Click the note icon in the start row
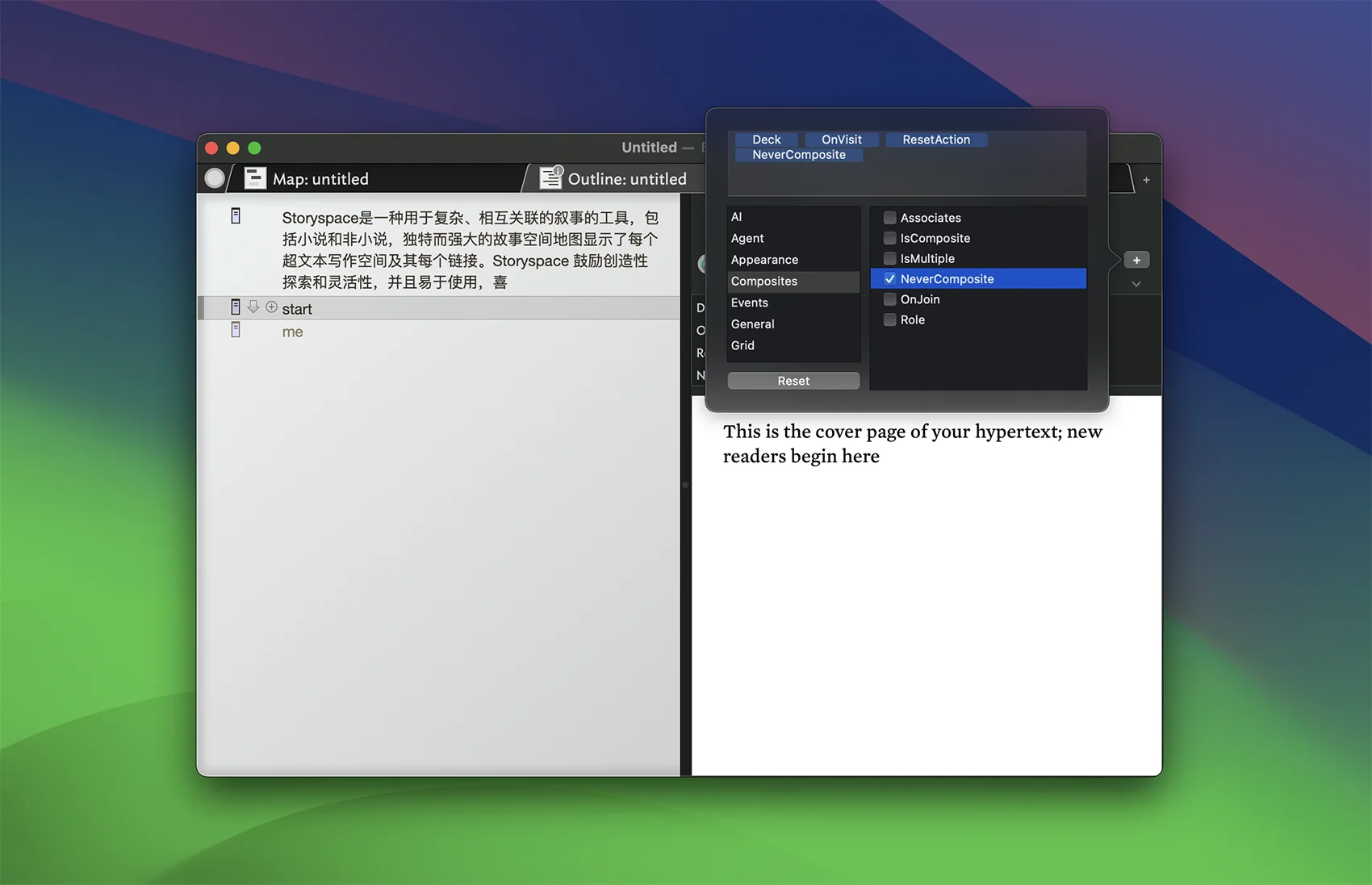Viewport: 1372px width, 885px height. click(236, 307)
